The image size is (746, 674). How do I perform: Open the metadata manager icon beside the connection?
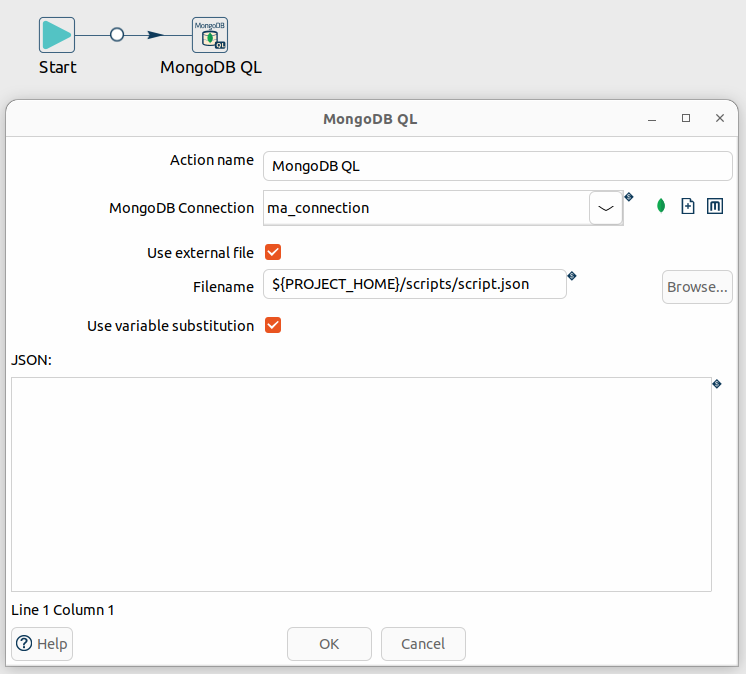(715, 206)
